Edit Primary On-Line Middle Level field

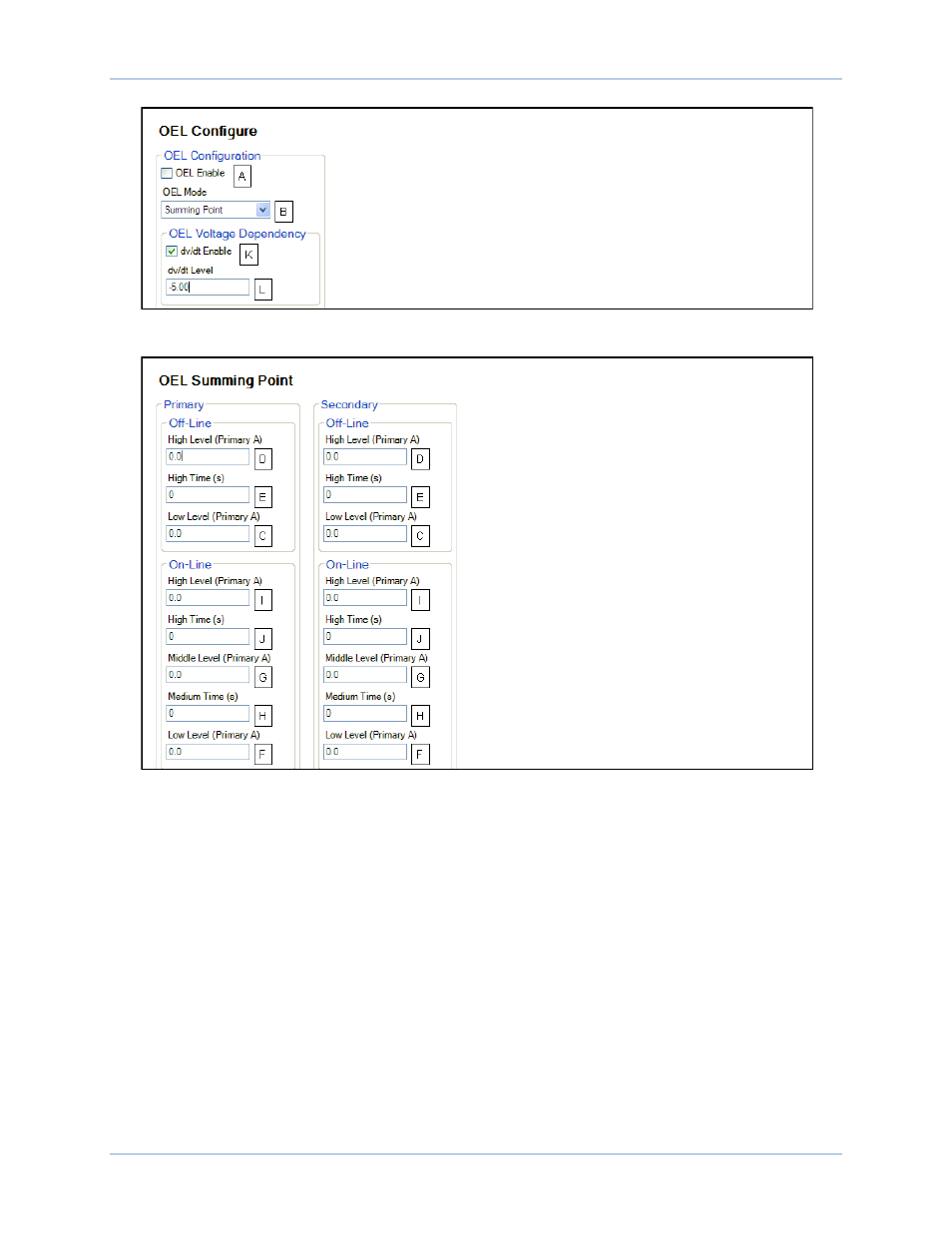click(x=208, y=675)
